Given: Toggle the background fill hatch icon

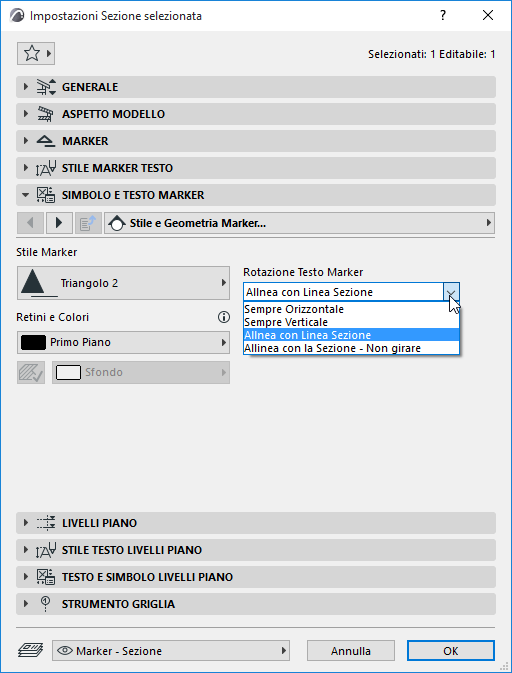Looking at the screenshot, I should coord(31,373).
